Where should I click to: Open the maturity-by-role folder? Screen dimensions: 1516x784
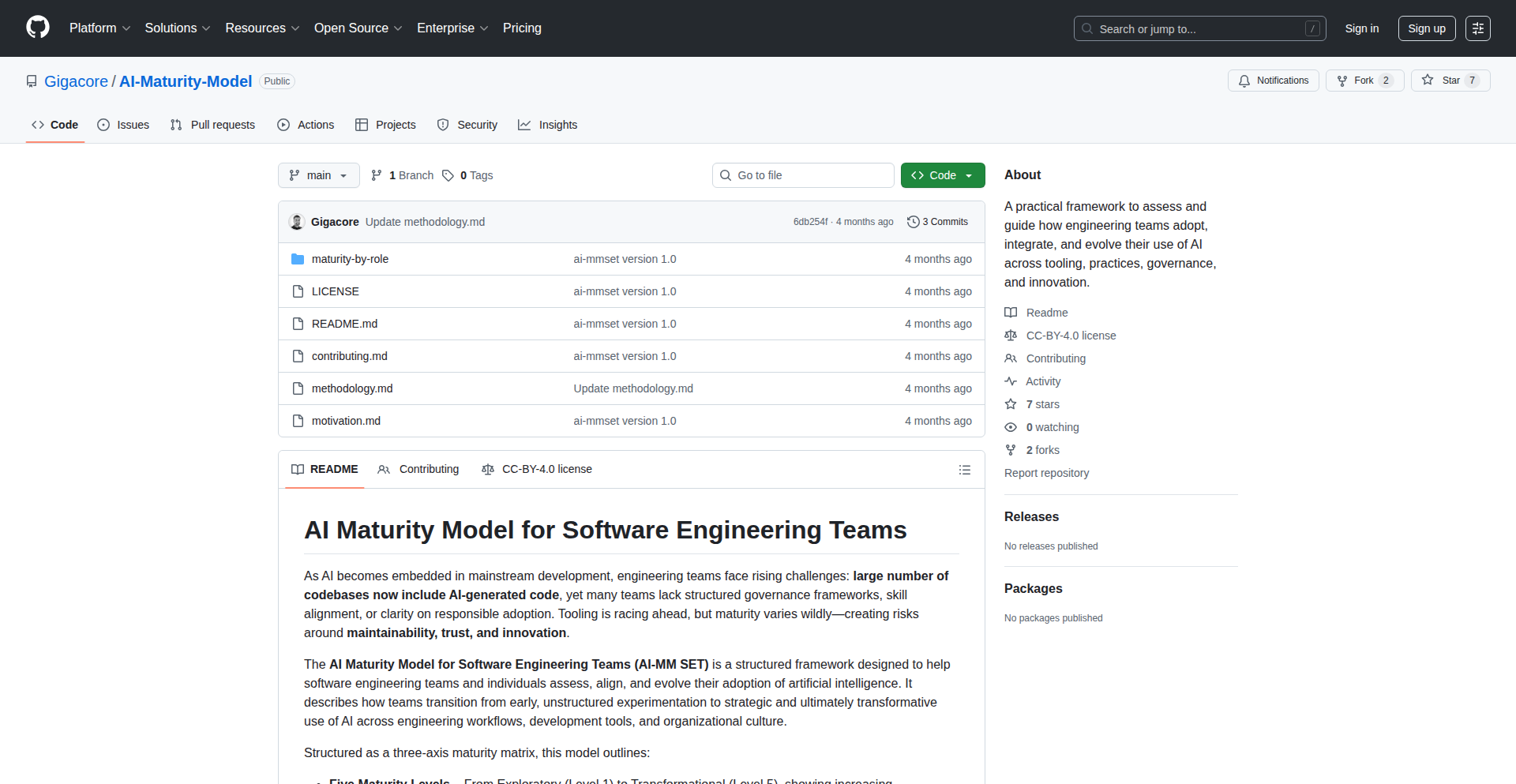click(x=350, y=259)
